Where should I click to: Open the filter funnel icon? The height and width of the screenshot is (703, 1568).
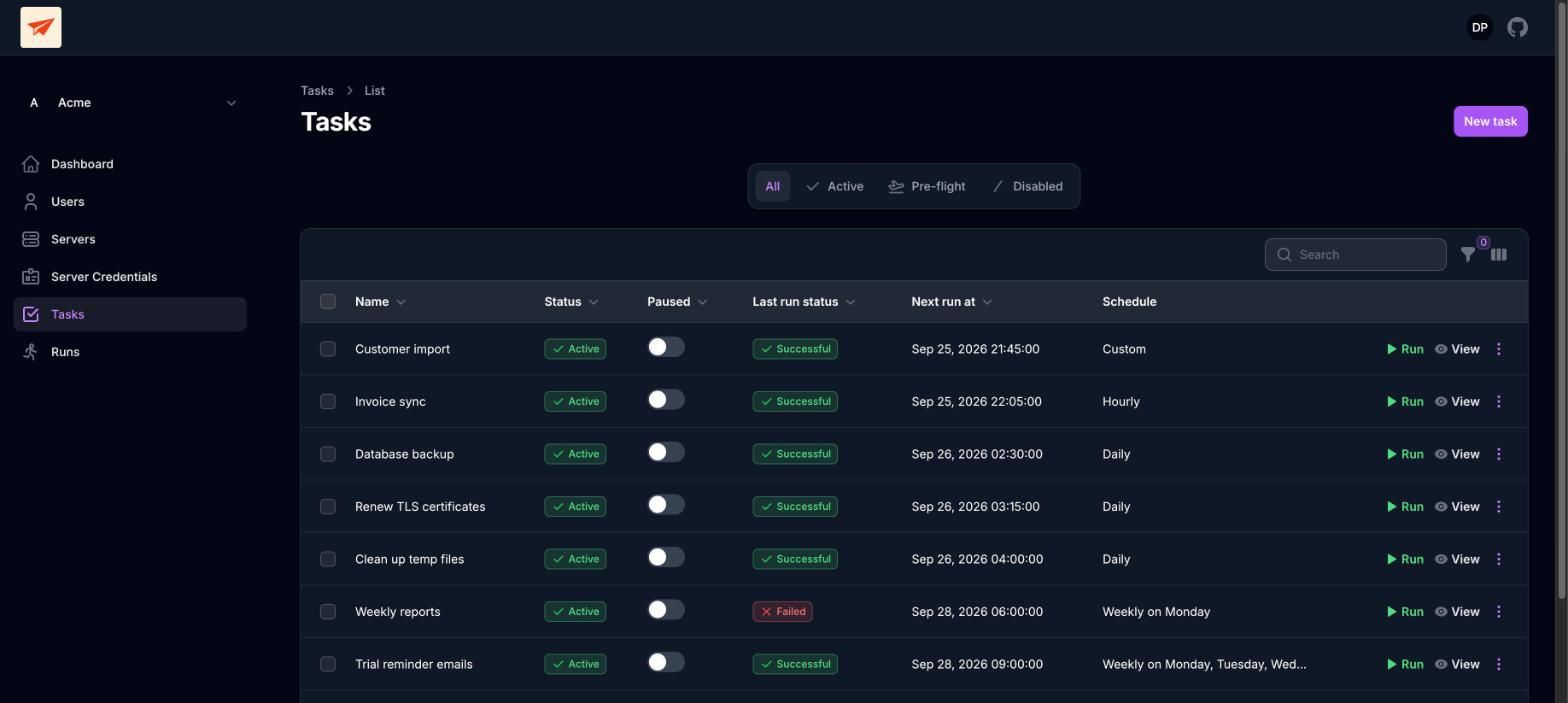coord(1467,255)
